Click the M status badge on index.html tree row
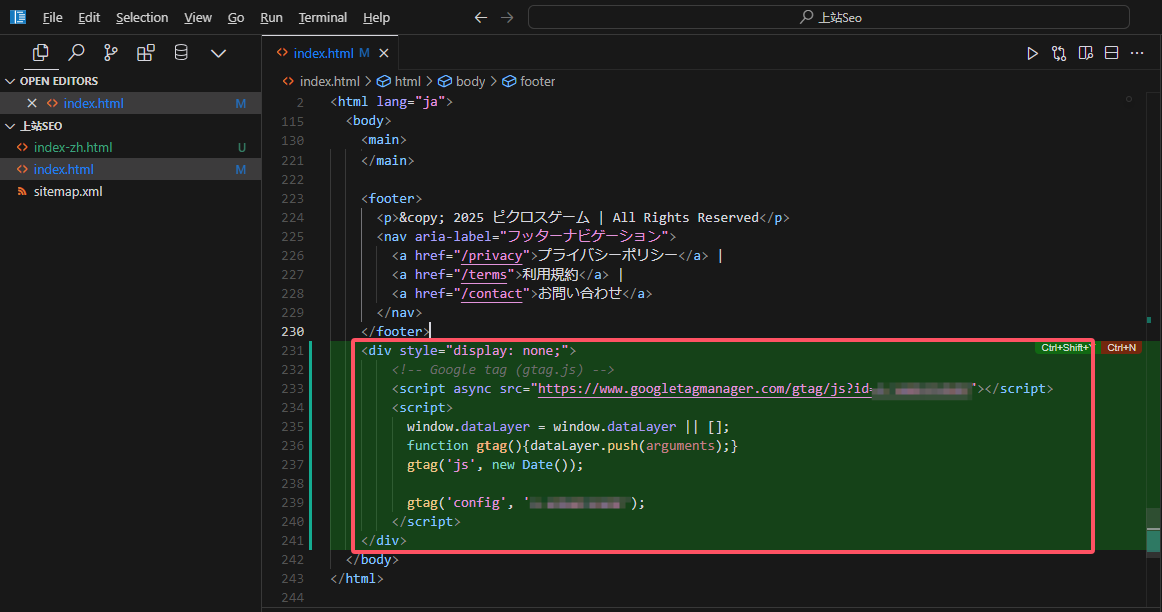The width and height of the screenshot is (1162, 612). [x=240, y=170]
